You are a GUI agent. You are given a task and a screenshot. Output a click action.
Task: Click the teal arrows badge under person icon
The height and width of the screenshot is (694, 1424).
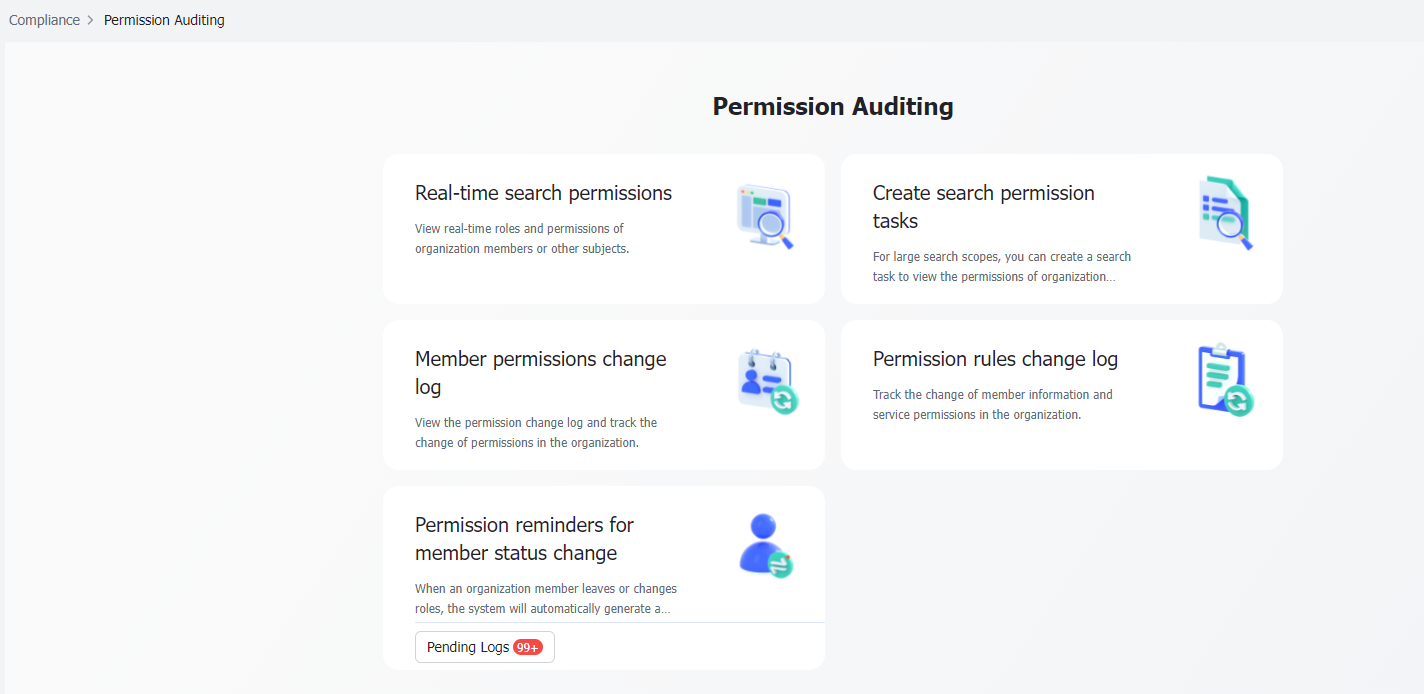pos(781,563)
